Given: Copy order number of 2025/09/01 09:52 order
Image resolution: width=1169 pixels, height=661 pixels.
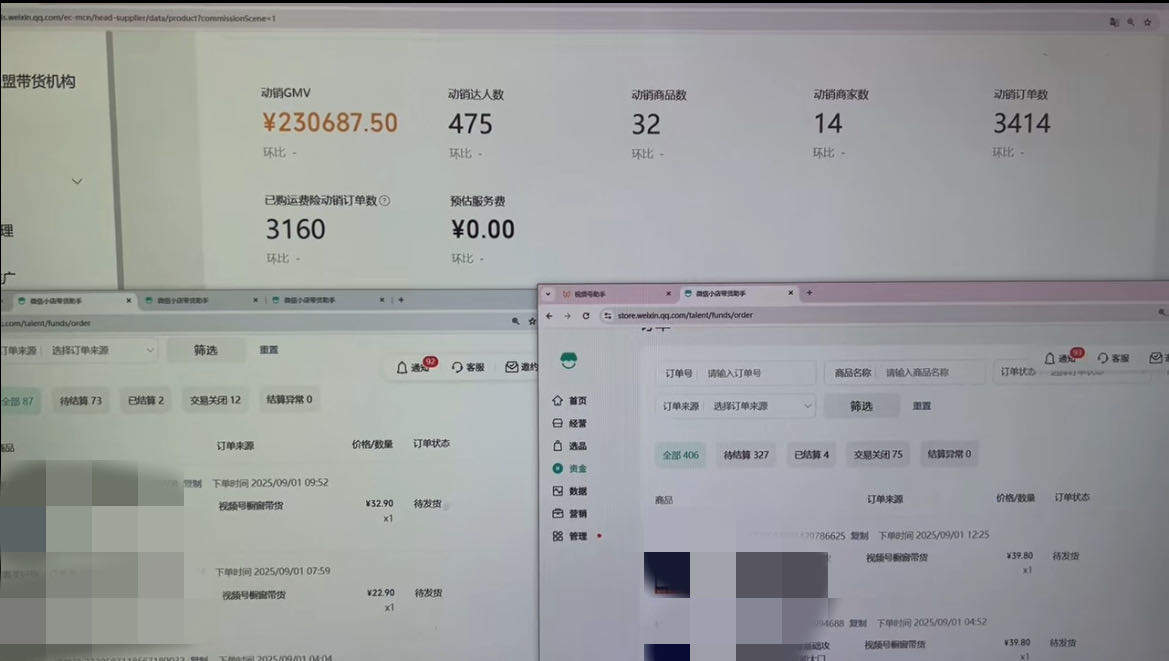Looking at the screenshot, I should point(193,484).
